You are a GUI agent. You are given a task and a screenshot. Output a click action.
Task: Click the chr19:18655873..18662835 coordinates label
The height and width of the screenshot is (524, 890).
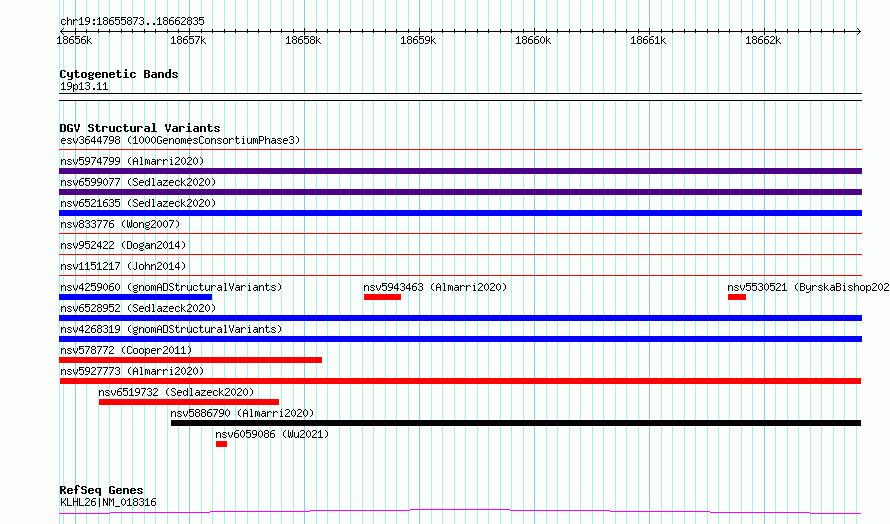click(x=132, y=22)
